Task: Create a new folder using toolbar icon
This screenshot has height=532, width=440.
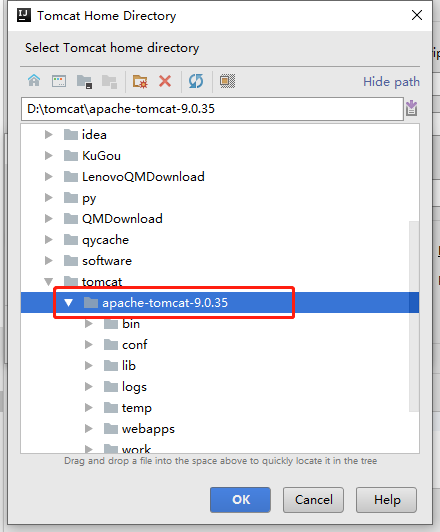Action: pos(140,82)
